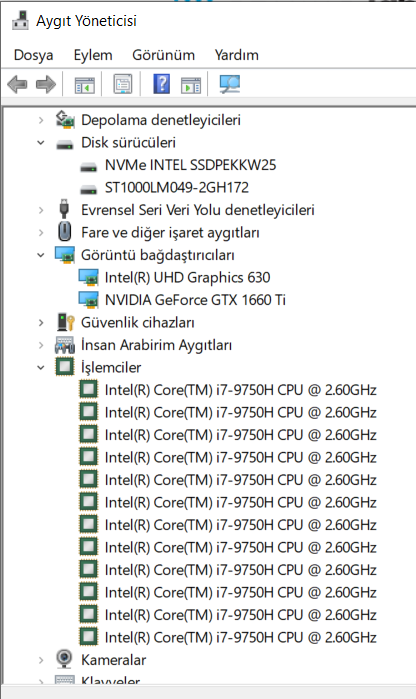Click the Back arrow toolbar icon
The image size is (416, 699).
point(17,84)
